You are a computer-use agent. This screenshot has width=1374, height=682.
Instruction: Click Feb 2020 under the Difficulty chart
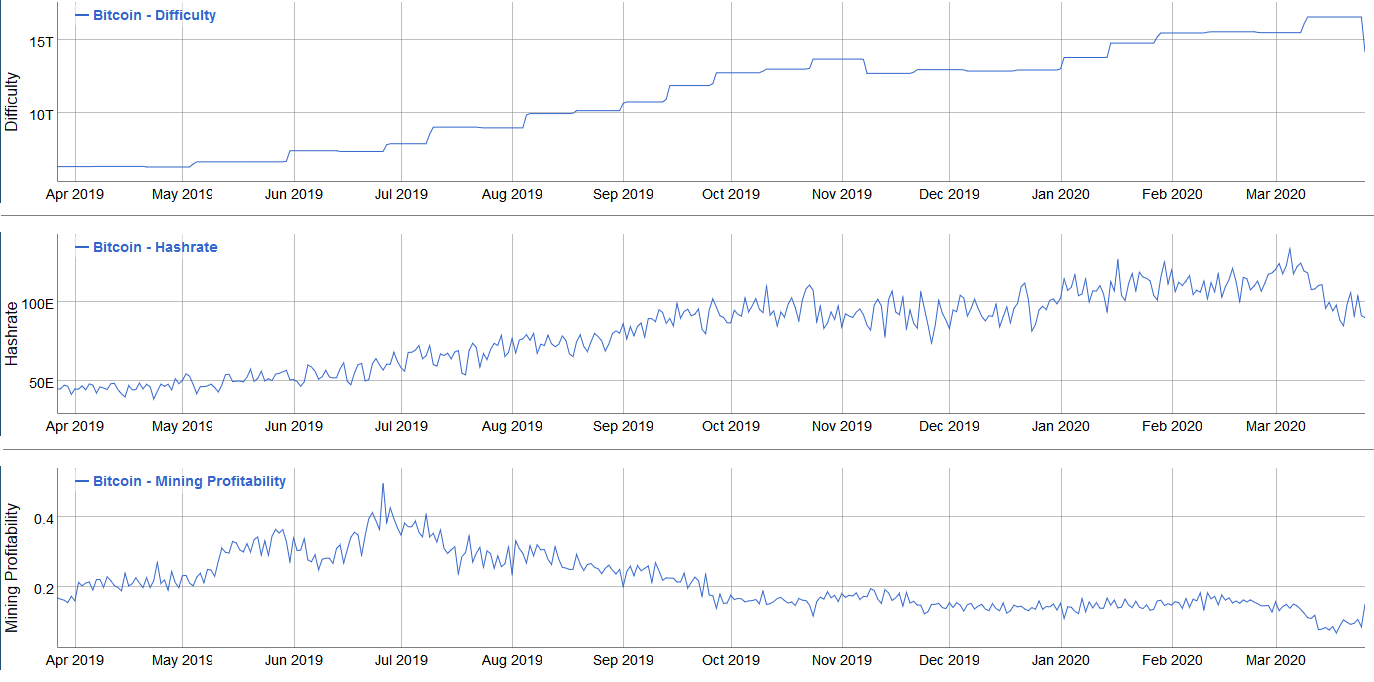(1172, 194)
